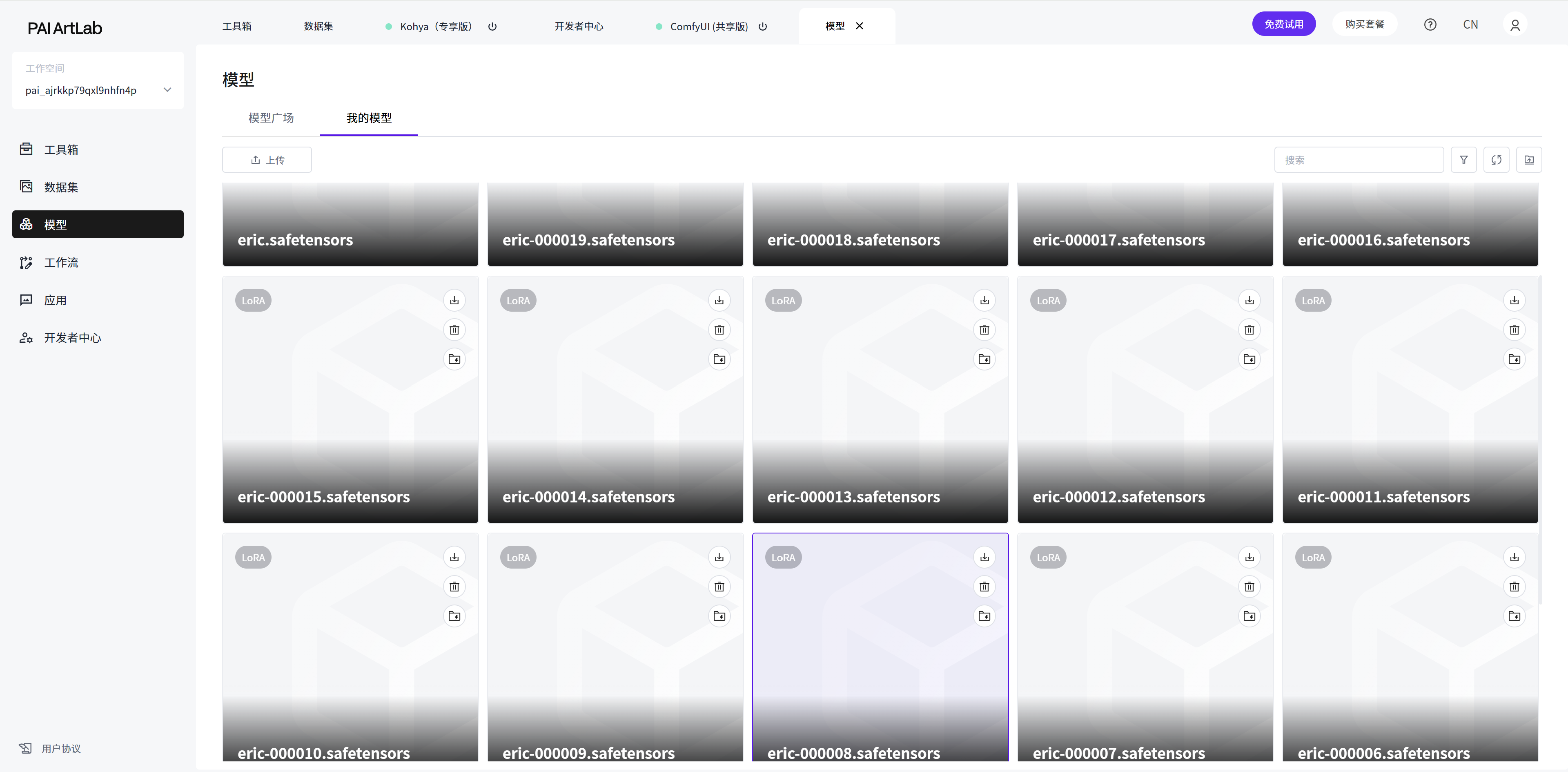This screenshot has width=1568, height=772.
Task: Click the 搜索 search field
Action: pos(1358,160)
